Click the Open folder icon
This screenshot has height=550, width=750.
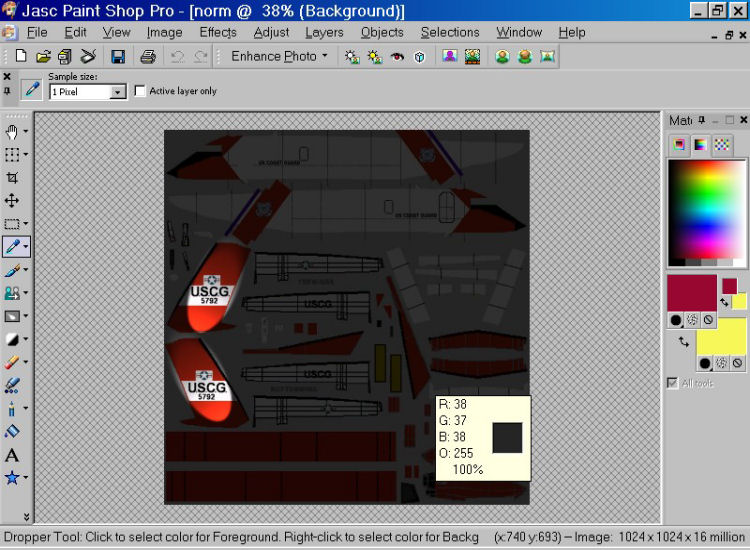pyautogui.click(x=43, y=56)
